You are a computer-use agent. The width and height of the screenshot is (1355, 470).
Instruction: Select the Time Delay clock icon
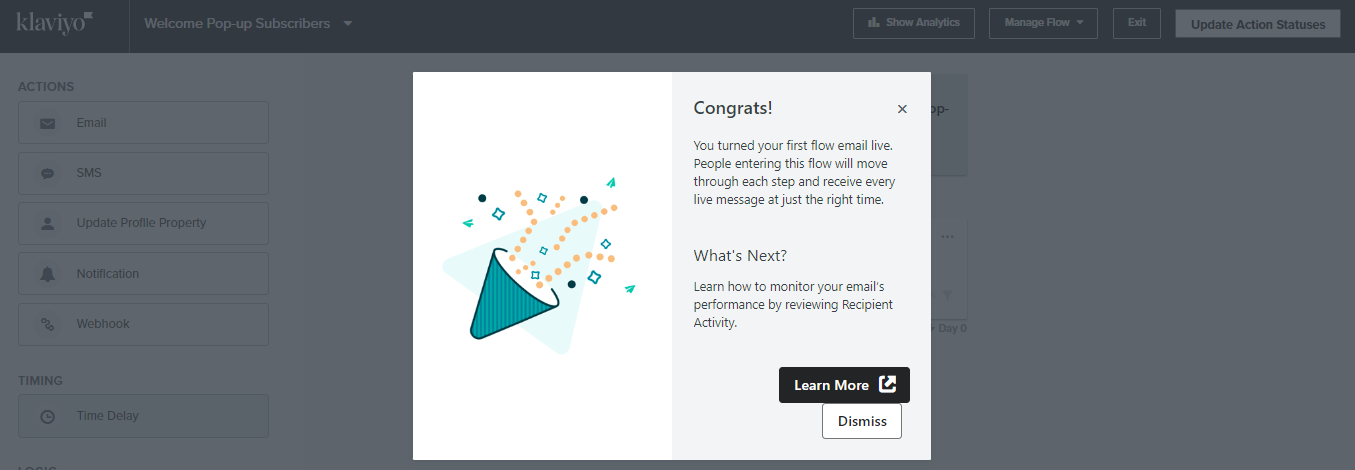point(47,417)
